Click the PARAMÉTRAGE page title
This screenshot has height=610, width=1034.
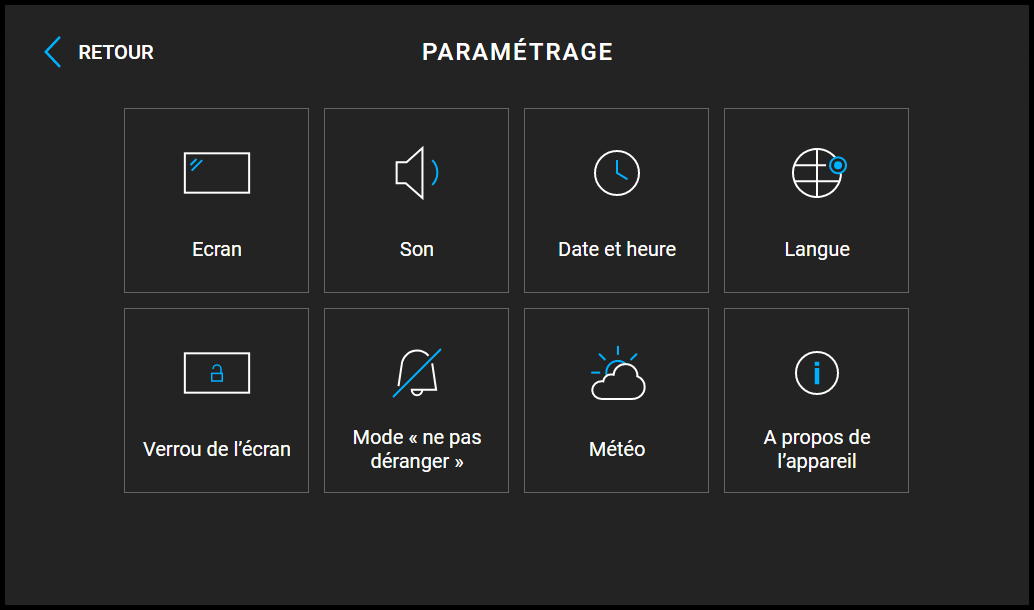click(x=518, y=51)
